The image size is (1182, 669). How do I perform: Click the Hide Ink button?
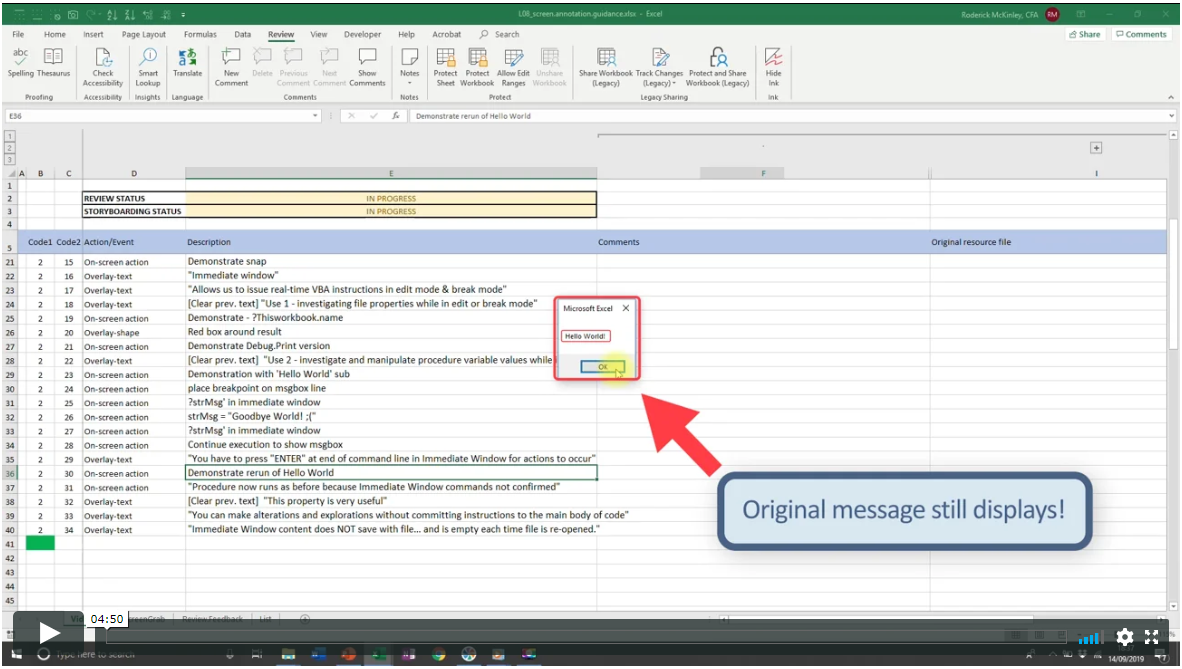click(x=773, y=67)
